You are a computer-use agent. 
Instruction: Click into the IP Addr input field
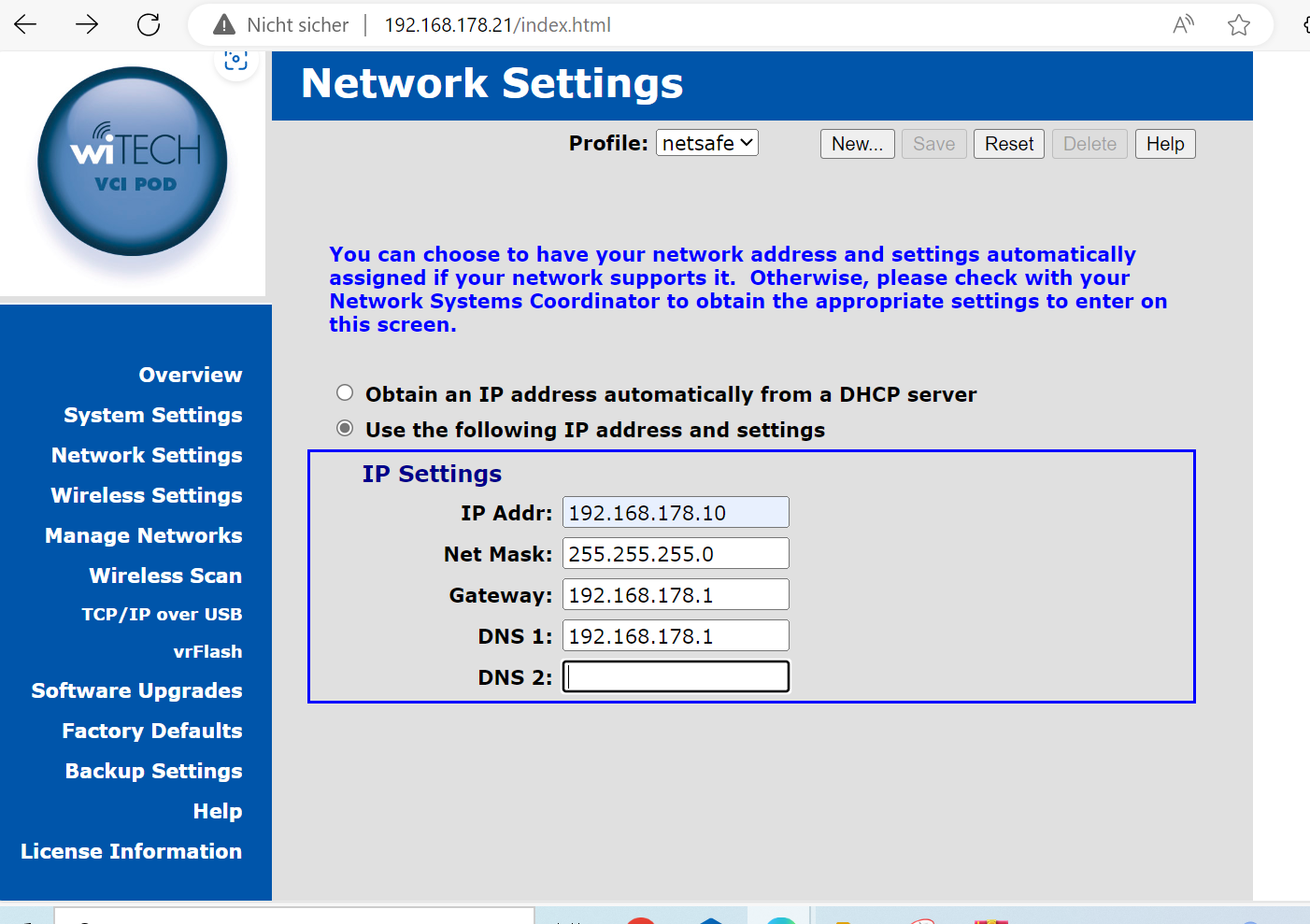click(676, 513)
